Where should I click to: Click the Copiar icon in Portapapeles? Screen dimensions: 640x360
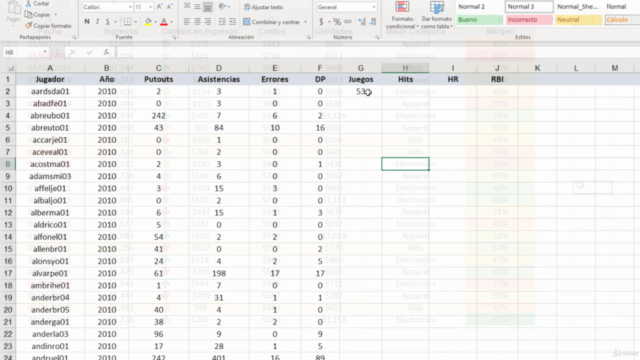(x=28, y=15)
